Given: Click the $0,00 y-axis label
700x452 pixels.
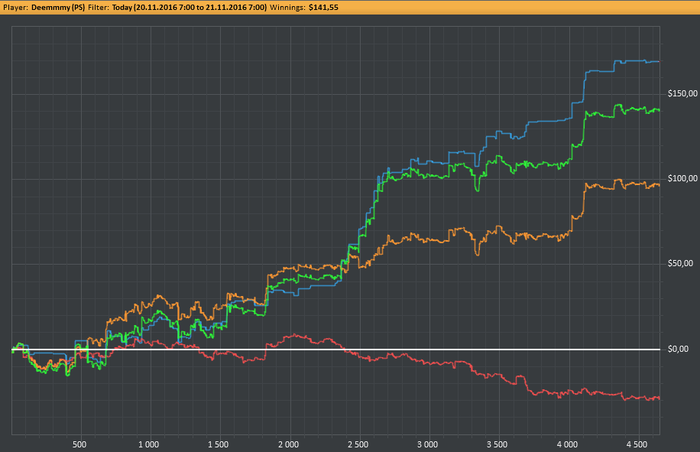Looking at the screenshot, I should click(678, 349).
